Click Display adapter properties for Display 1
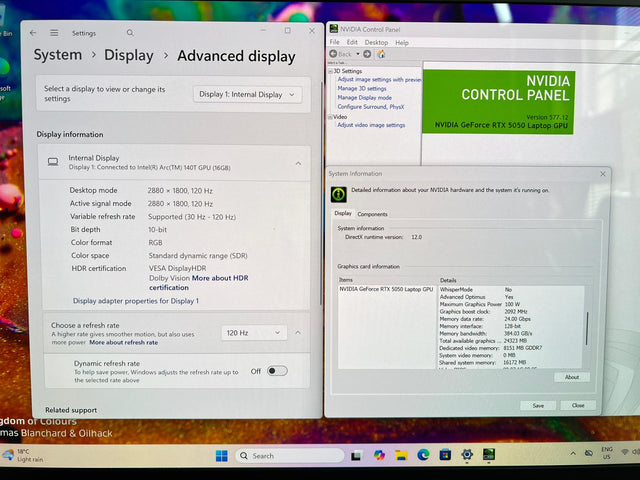The width and height of the screenshot is (640, 480). [136, 301]
